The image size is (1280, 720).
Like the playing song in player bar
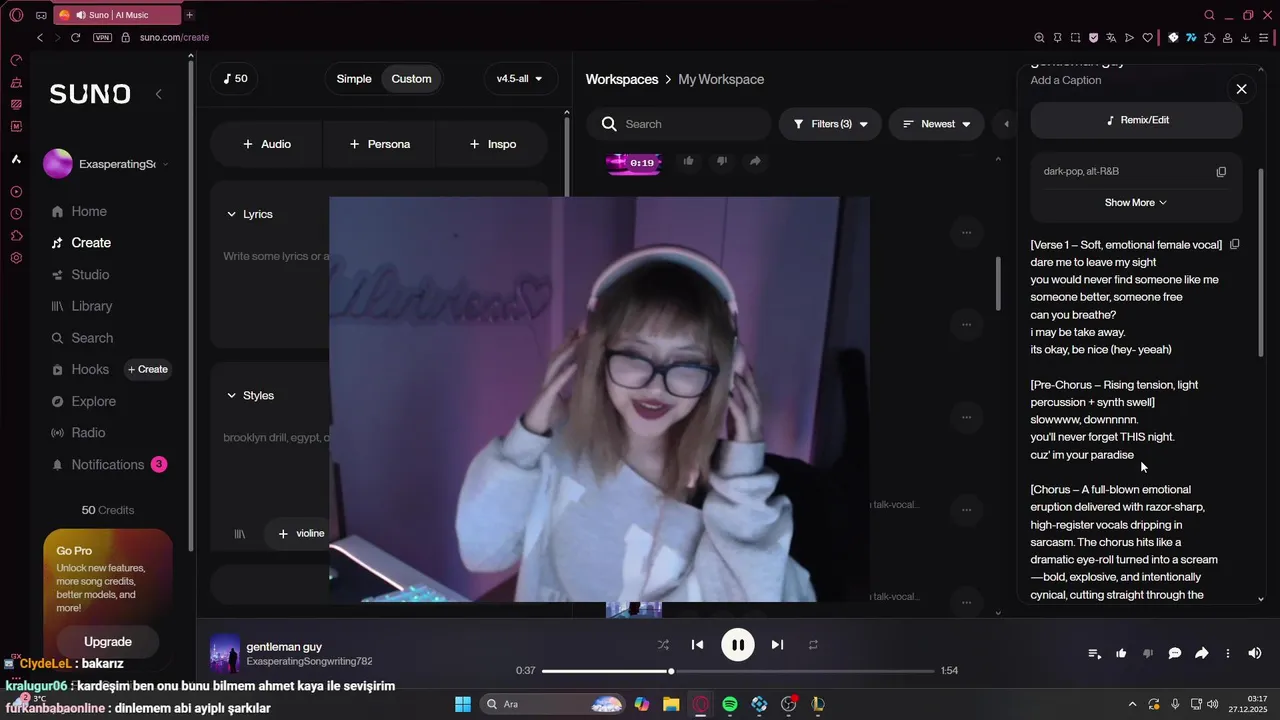click(x=1121, y=653)
